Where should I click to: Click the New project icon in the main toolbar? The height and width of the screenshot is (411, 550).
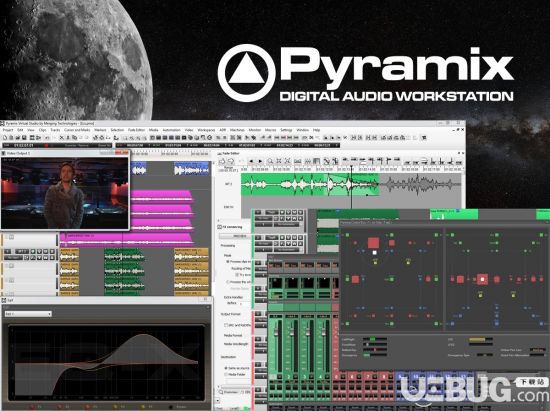coord(5,138)
